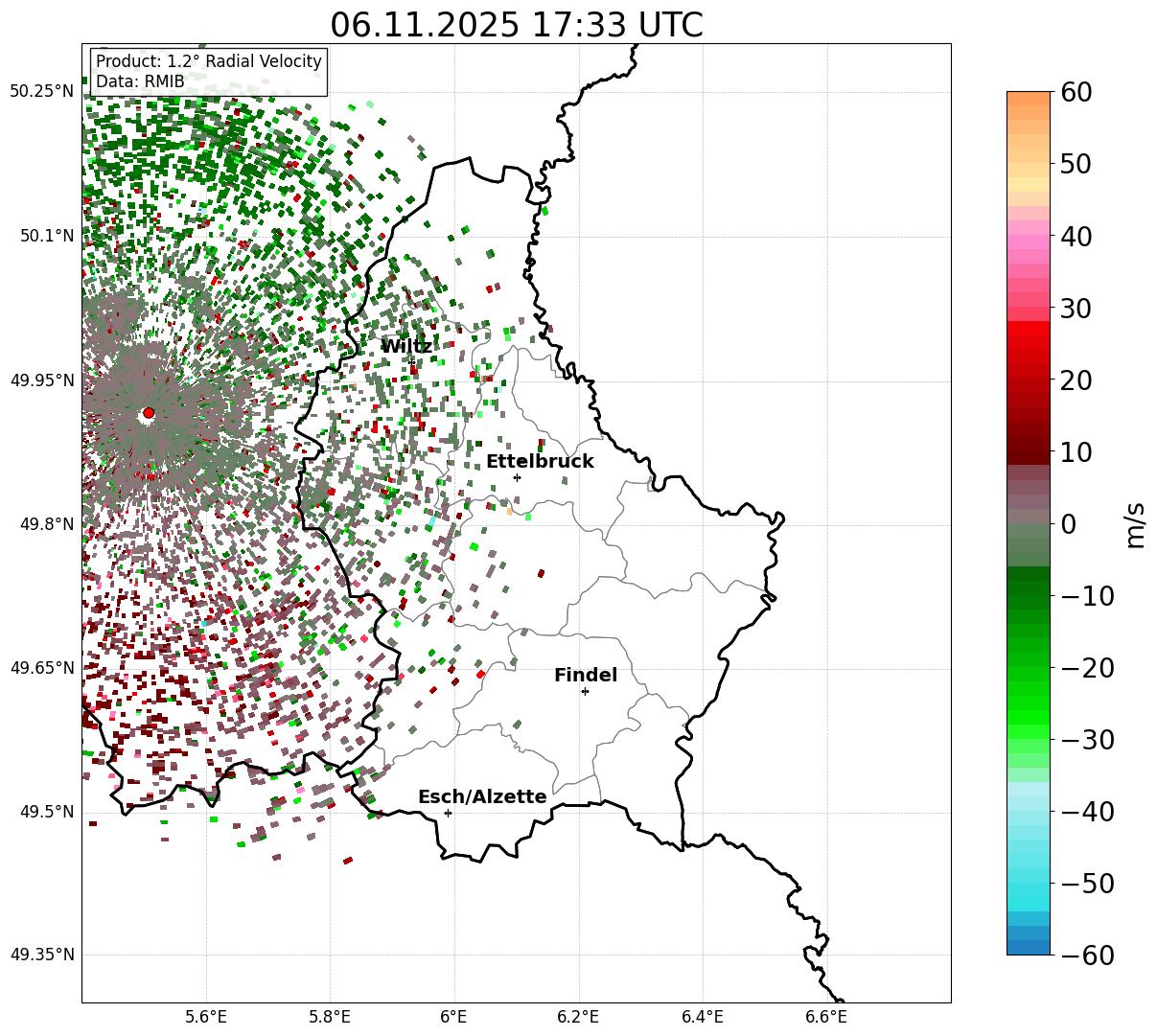1157x1036 pixels.
Task: Click the 6°E longitude label
Action: [453, 1017]
